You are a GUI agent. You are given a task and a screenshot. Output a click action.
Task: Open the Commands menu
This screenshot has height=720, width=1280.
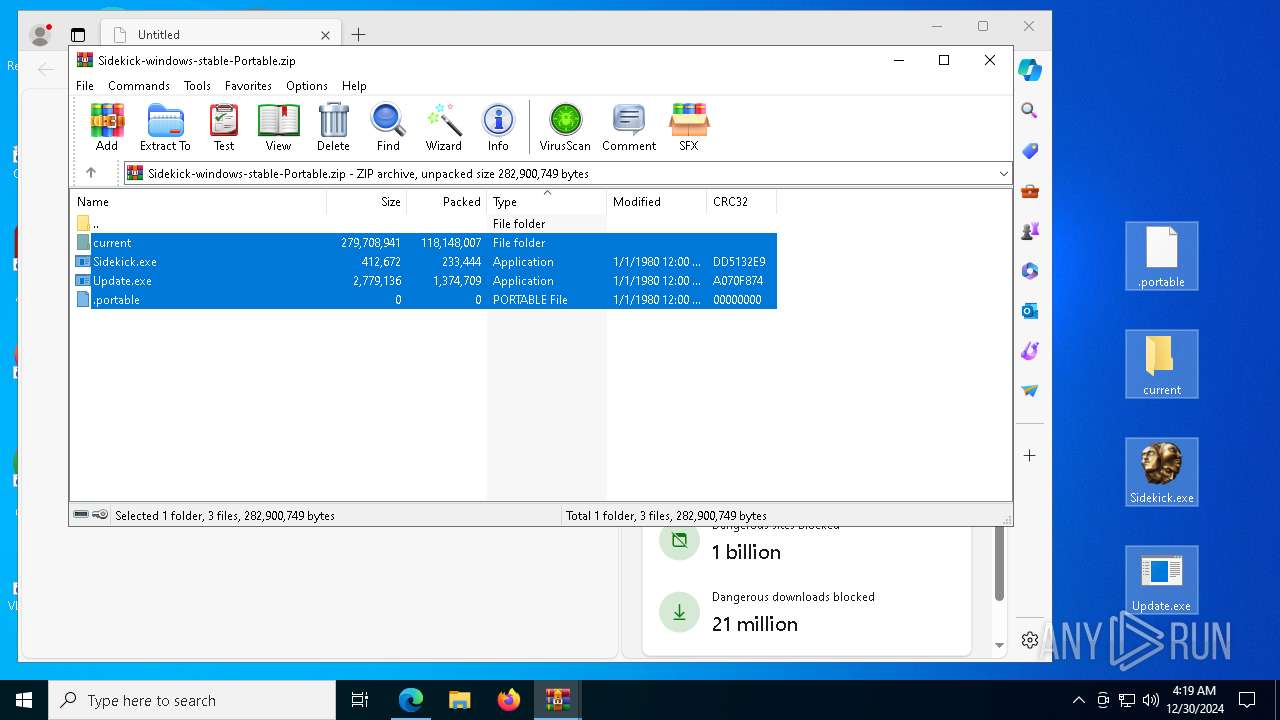point(139,86)
